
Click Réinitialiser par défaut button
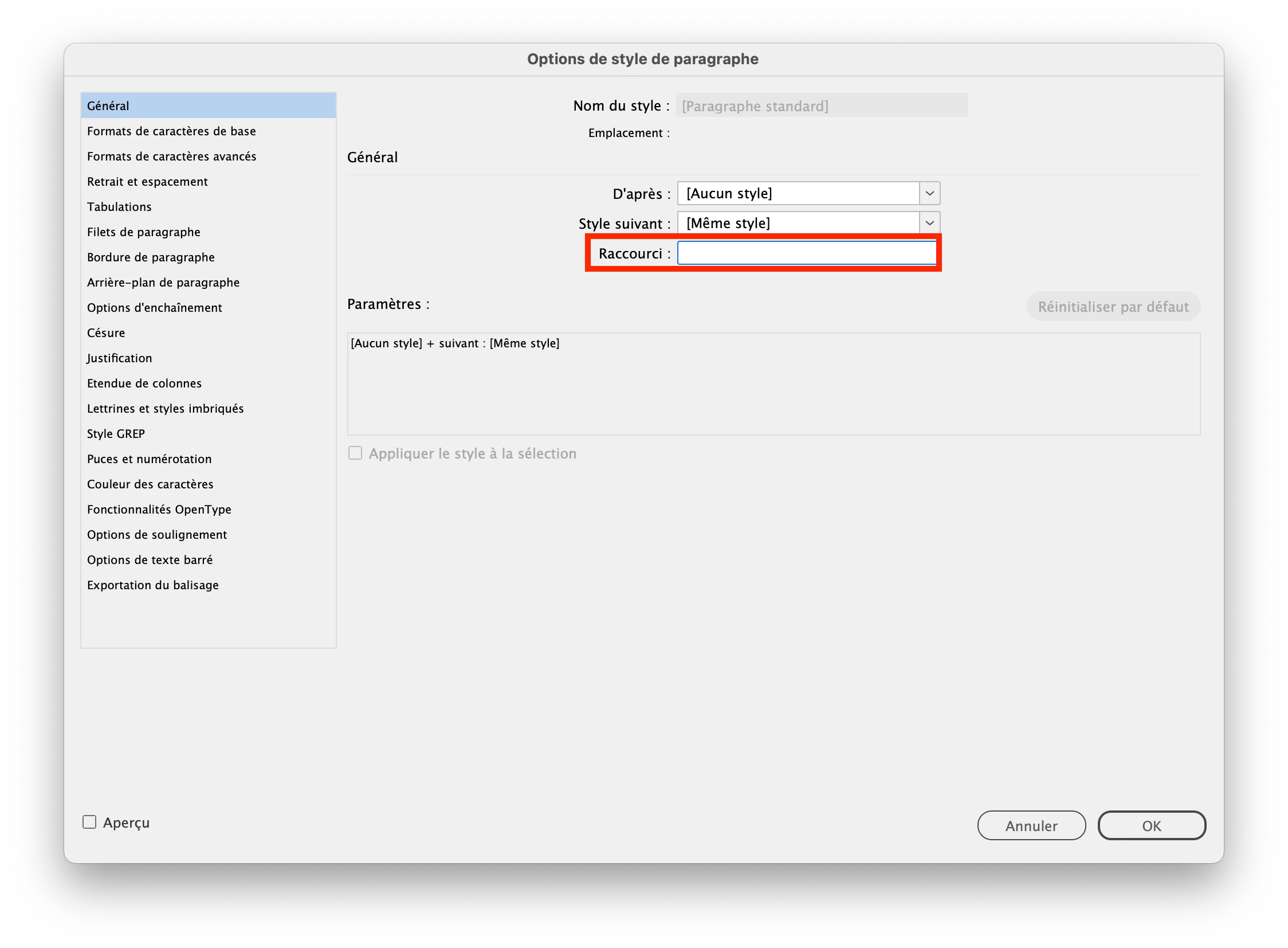tap(1113, 307)
